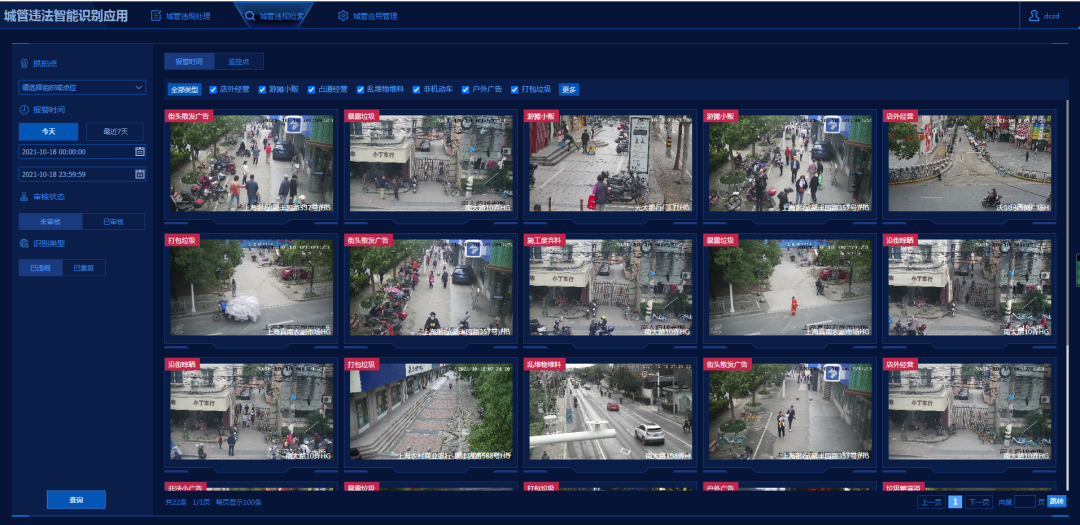Screen dimensions: 1080x525
Task: Switch to 城管违规检索 search tab
Action: (274, 16)
